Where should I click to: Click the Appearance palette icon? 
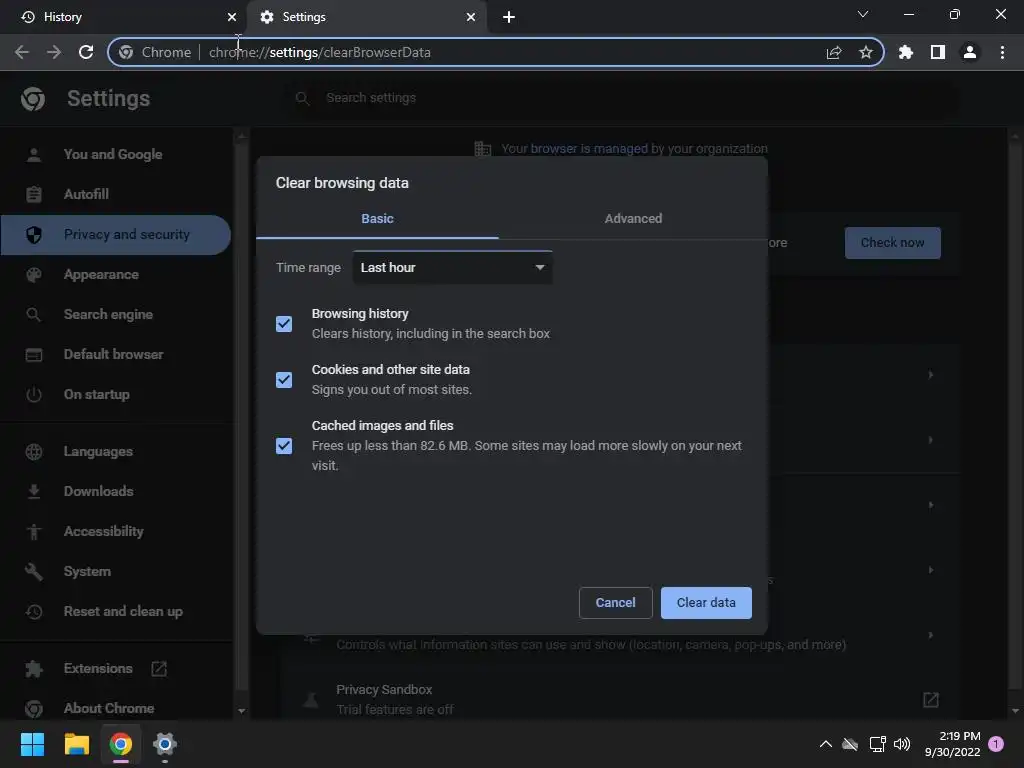tap(34, 275)
